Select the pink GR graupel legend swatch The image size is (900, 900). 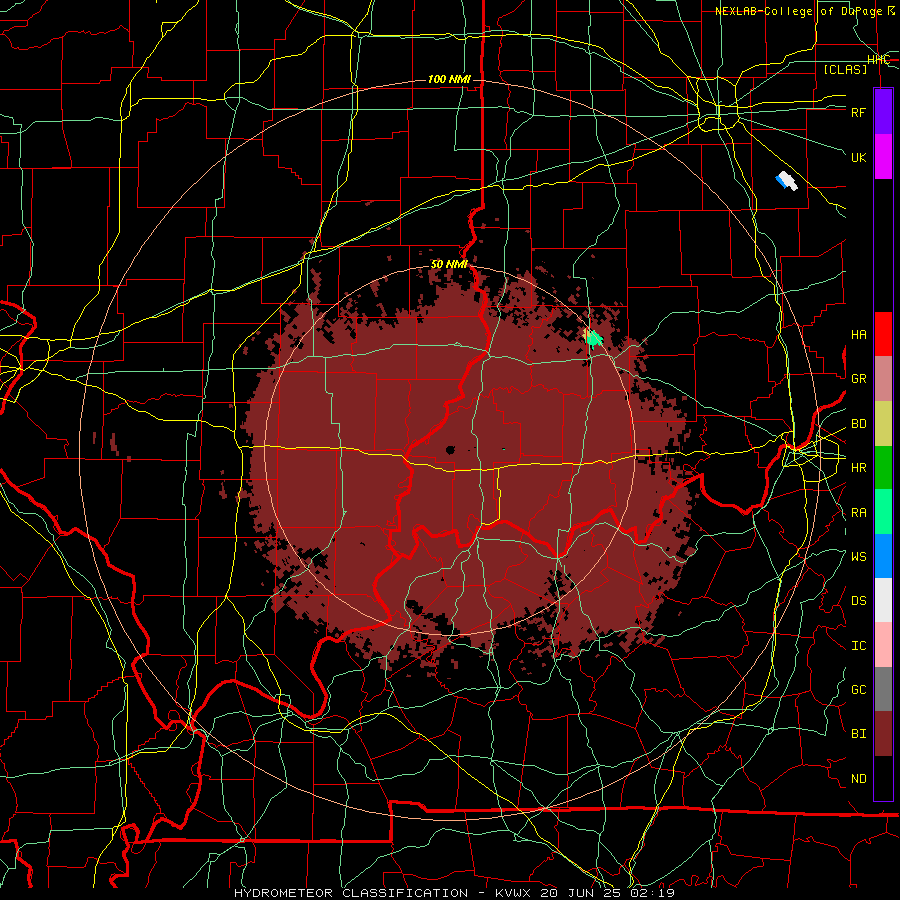pyautogui.click(x=883, y=379)
